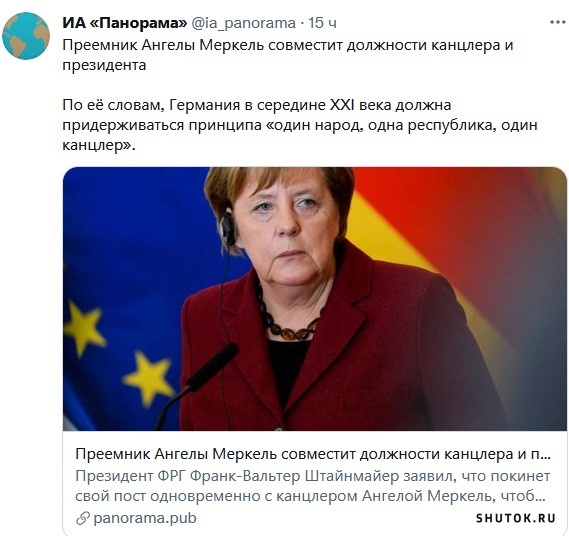Screen dimensions: 569x536
Task: Click the microphone in the photo
Action: pyautogui.click(x=198, y=385)
